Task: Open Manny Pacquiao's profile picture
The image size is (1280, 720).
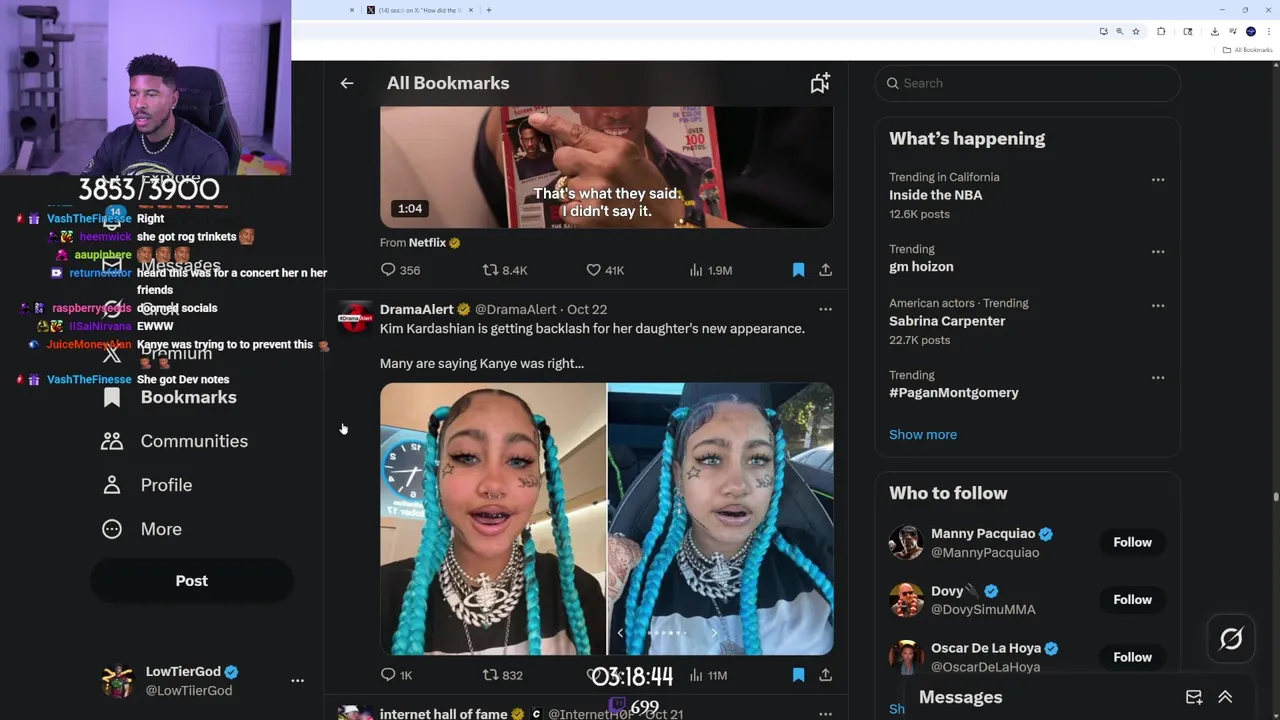Action: (906, 543)
